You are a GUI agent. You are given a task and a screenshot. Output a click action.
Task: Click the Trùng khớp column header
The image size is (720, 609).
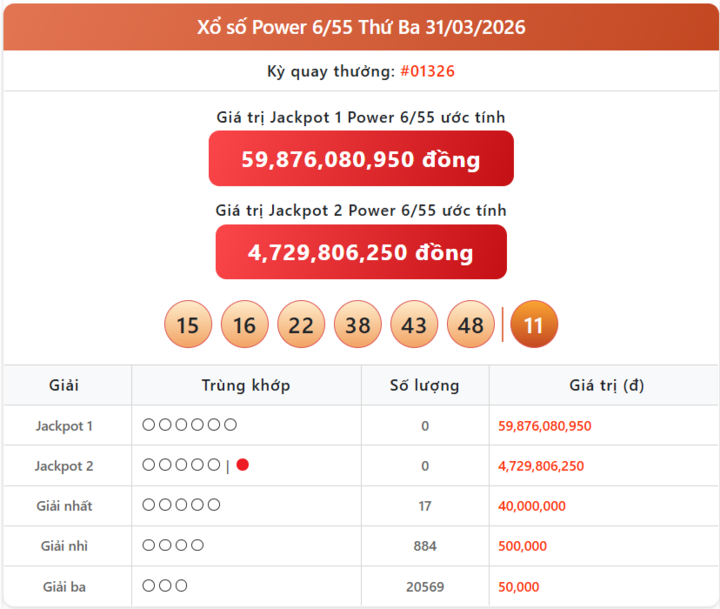click(246, 385)
